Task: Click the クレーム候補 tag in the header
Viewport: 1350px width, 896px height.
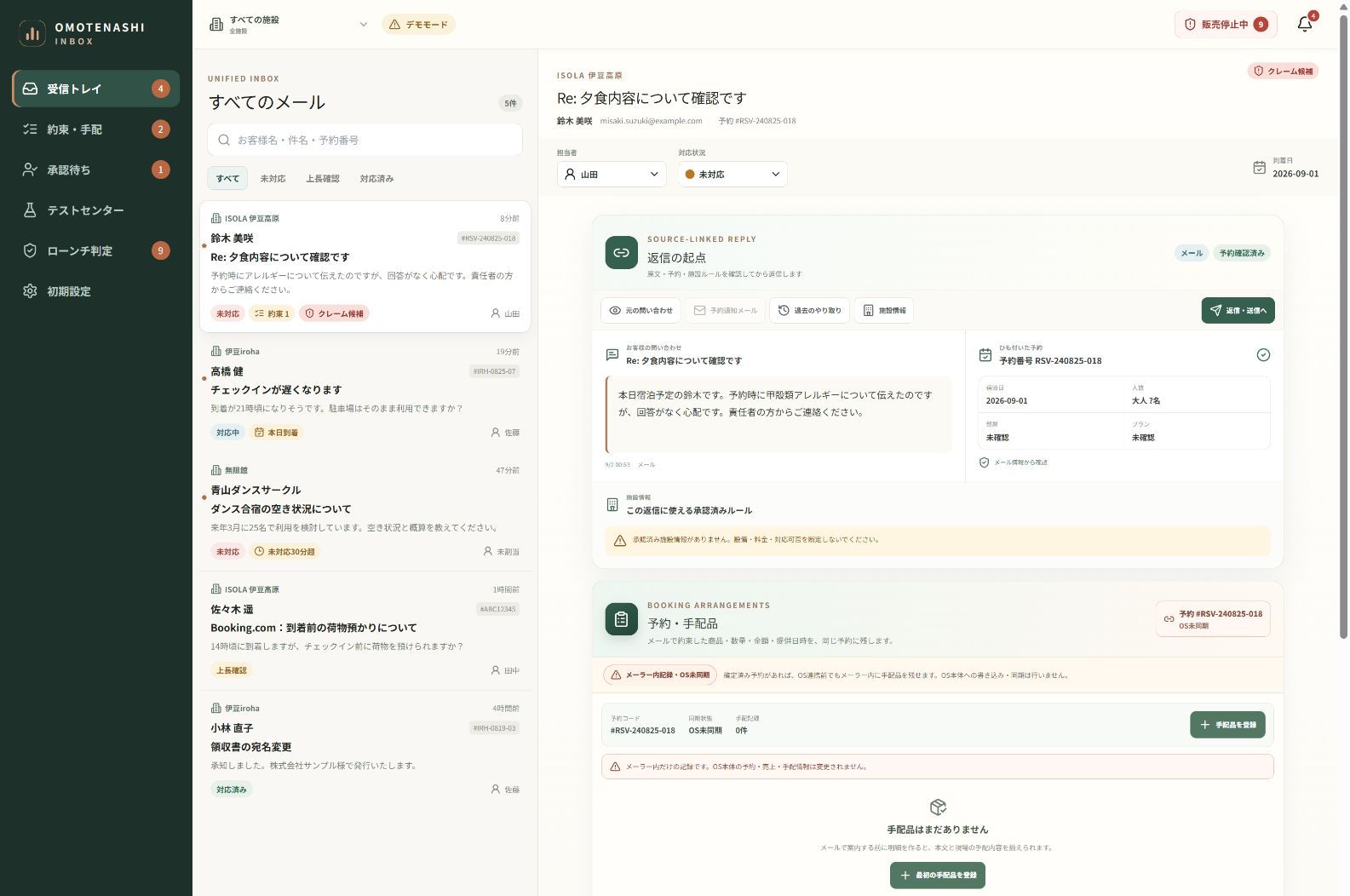Action: [x=1283, y=71]
